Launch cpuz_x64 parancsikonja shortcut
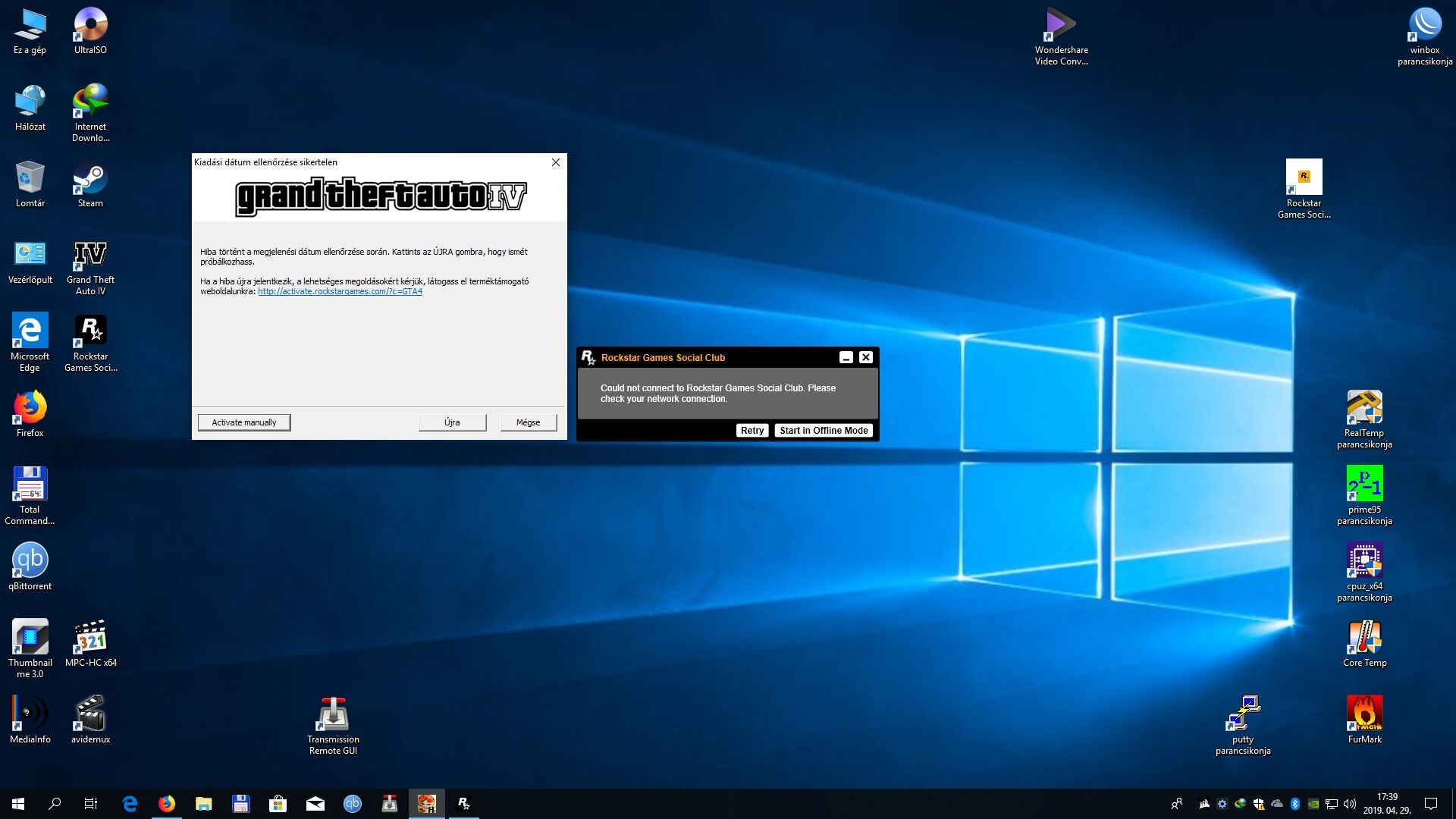This screenshot has width=1456, height=819. [1364, 573]
